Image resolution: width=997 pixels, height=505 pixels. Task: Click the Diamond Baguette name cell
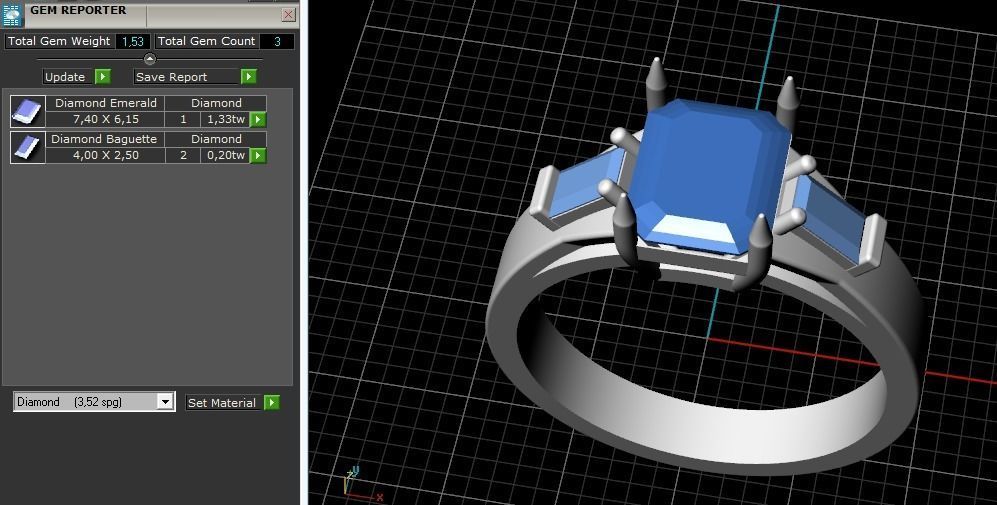106,139
